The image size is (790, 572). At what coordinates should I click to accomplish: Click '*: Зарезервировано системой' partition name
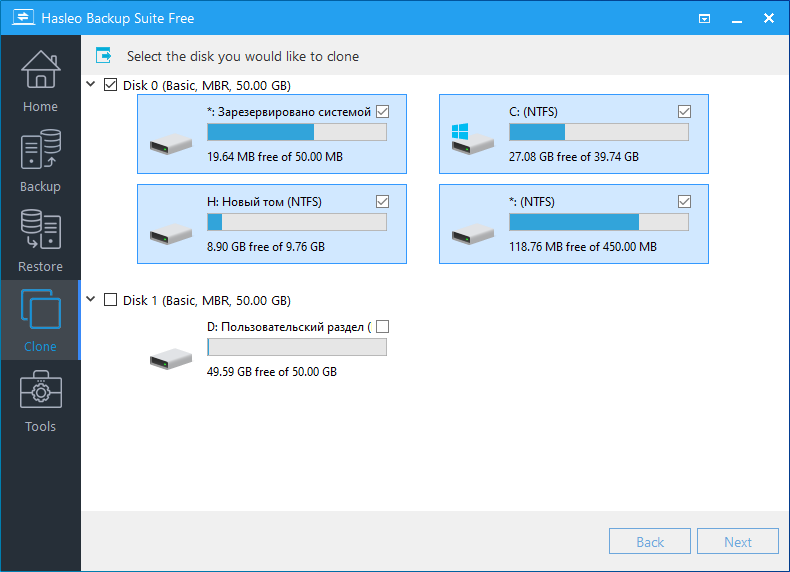coord(289,112)
